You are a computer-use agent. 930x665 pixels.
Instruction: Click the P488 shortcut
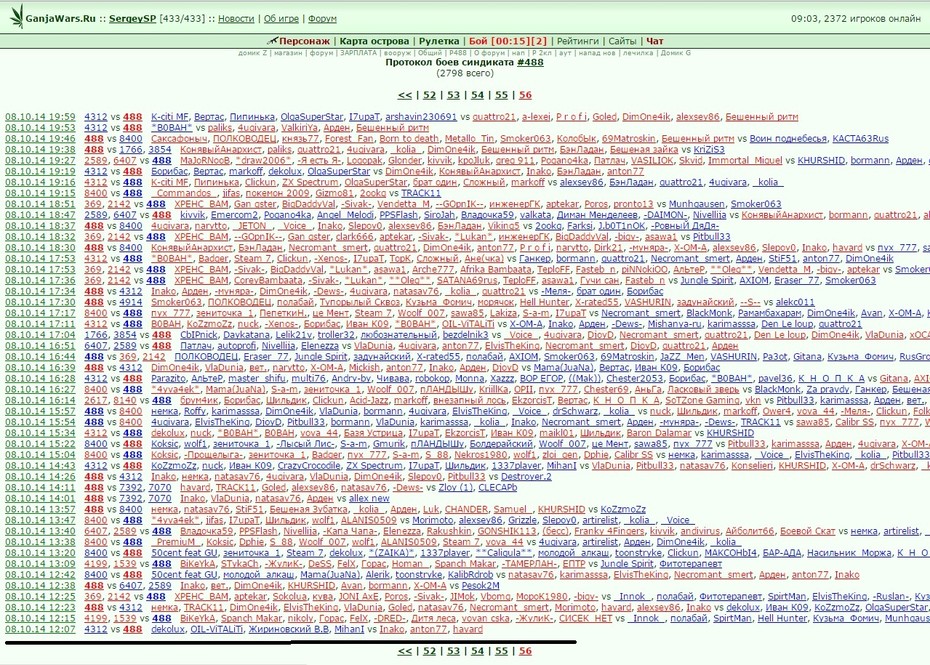[458, 53]
